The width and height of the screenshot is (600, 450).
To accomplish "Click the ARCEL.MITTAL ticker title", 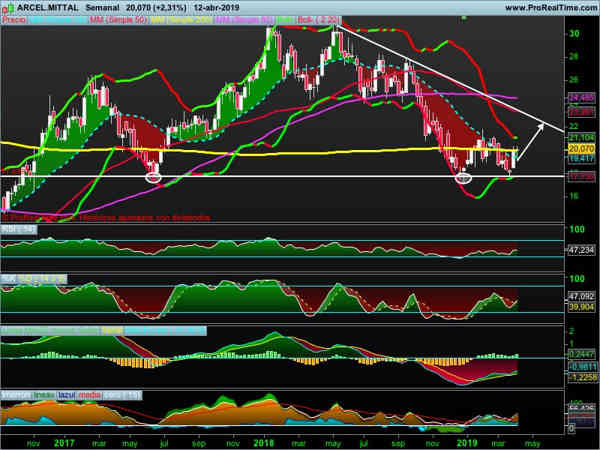I will pyautogui.click(x=48, y=8).
